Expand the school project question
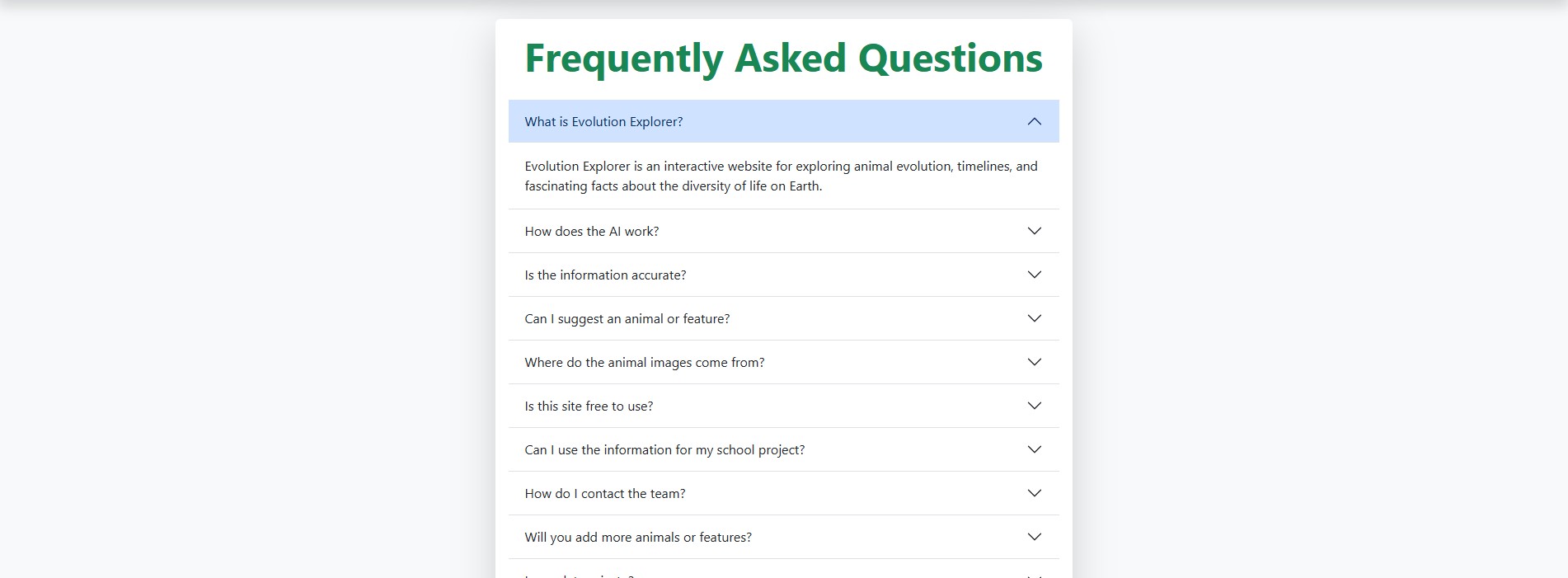The image size is (1568, 578). tap(664, 450)
